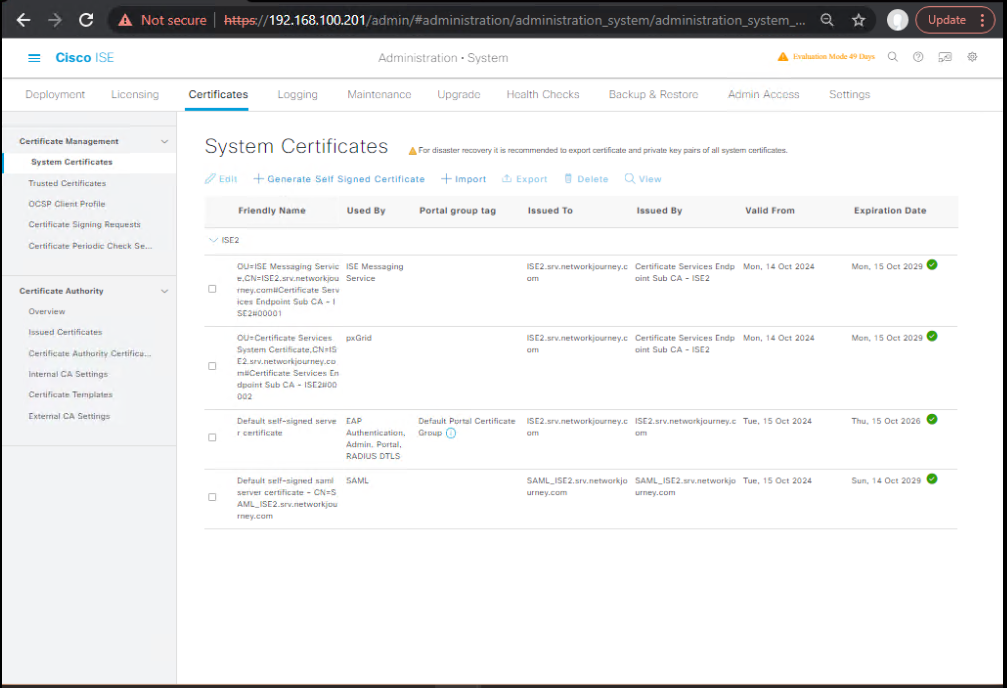This screenshot has width=1007, height=688.
Task: Click the browser forward arrow
Action: click(x=55, y=20)
